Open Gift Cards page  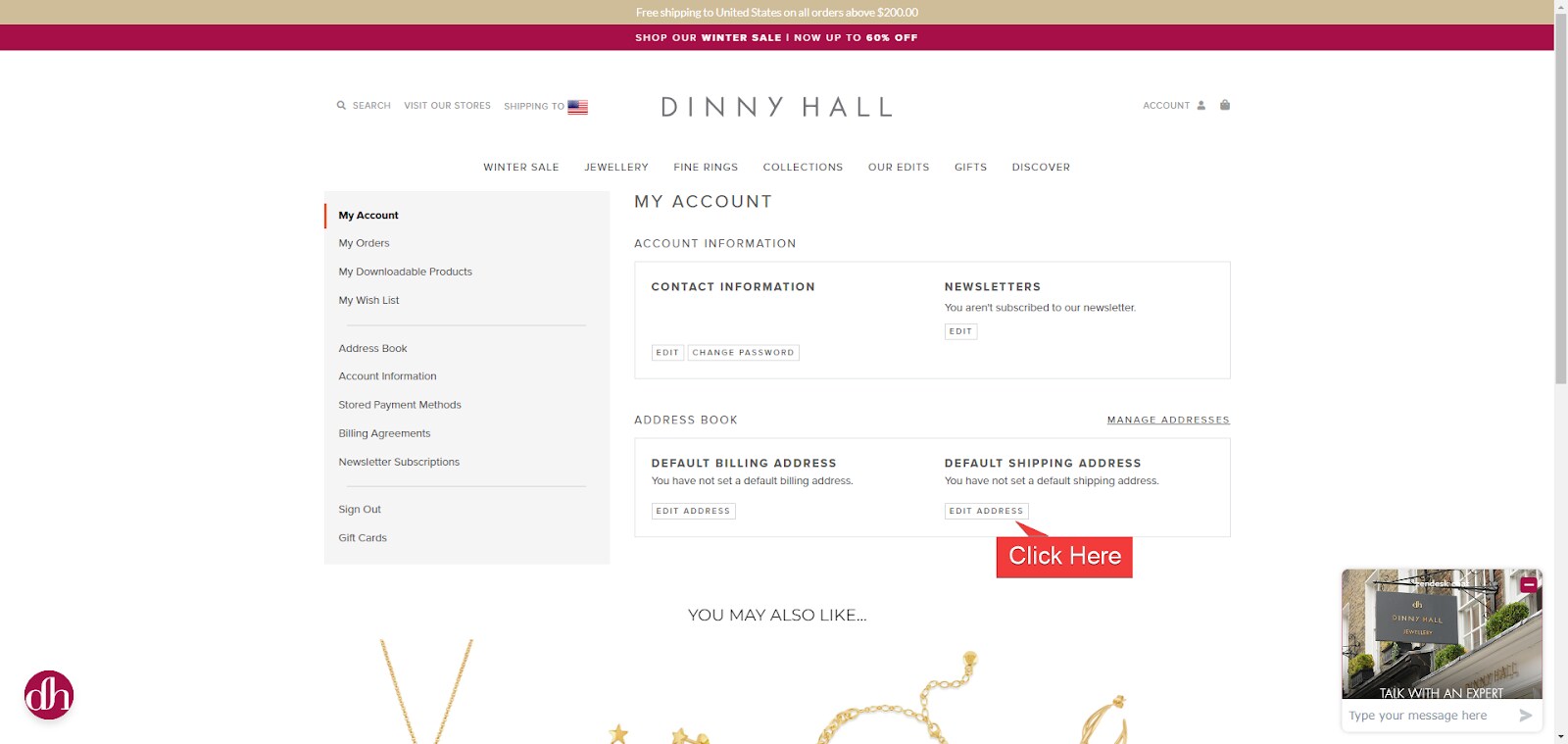click(363, 538)
